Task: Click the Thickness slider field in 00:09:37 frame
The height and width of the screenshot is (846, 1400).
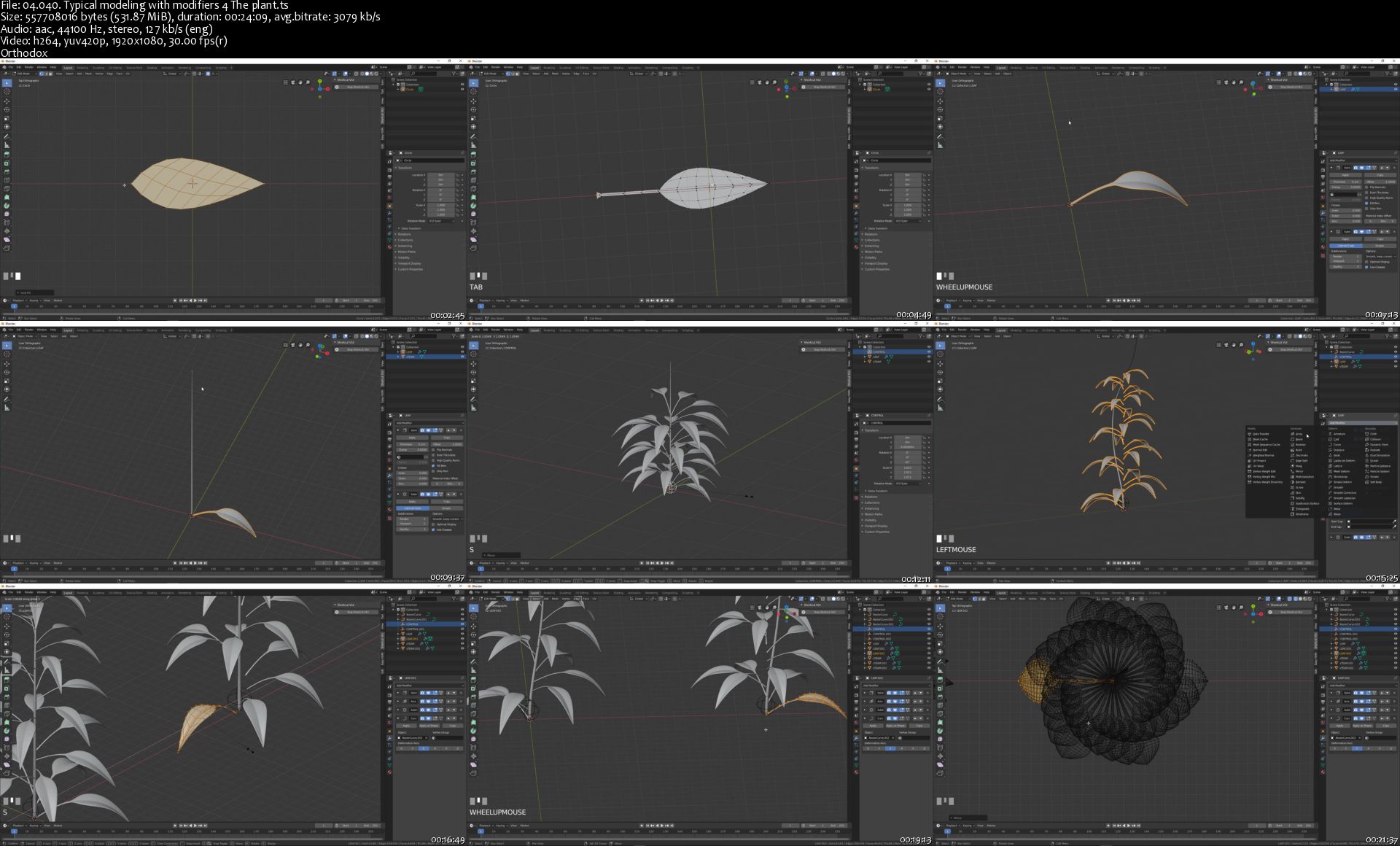Action: [412, 444]
